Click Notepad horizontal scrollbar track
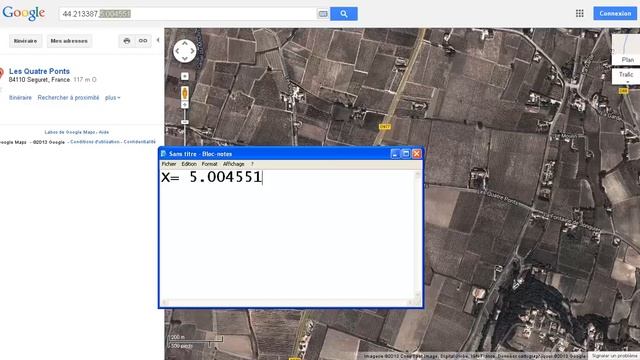 [287, 302]
